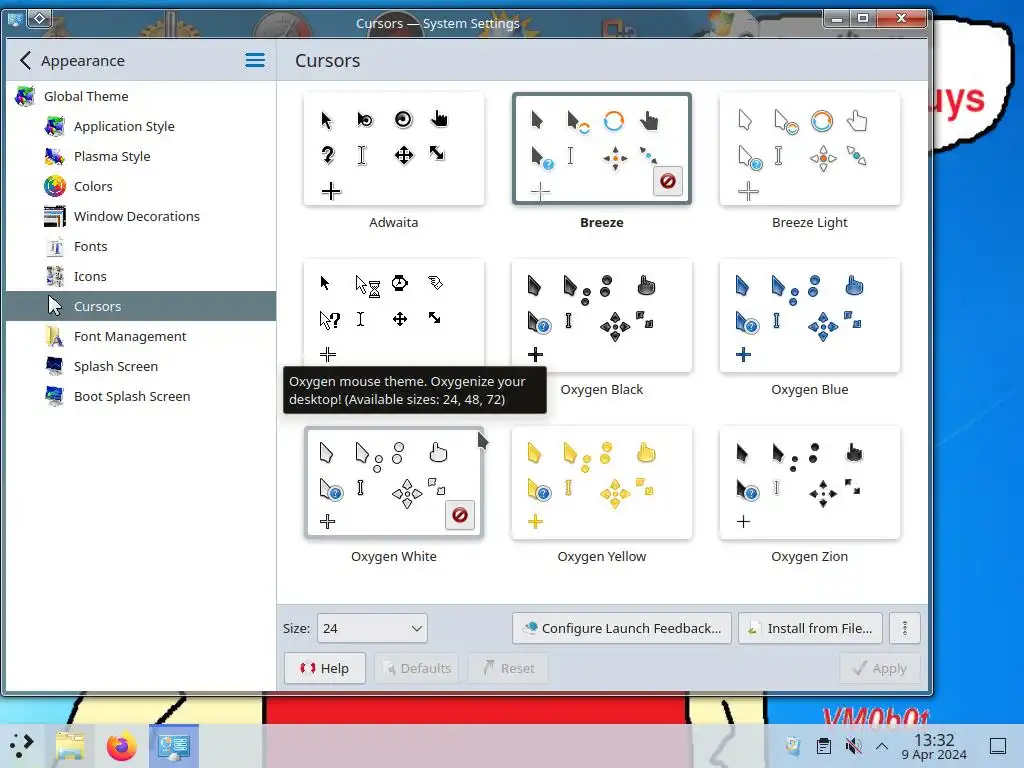Open the three-dot more options button
1024x768 pixels.
click(x=904, y=628)
